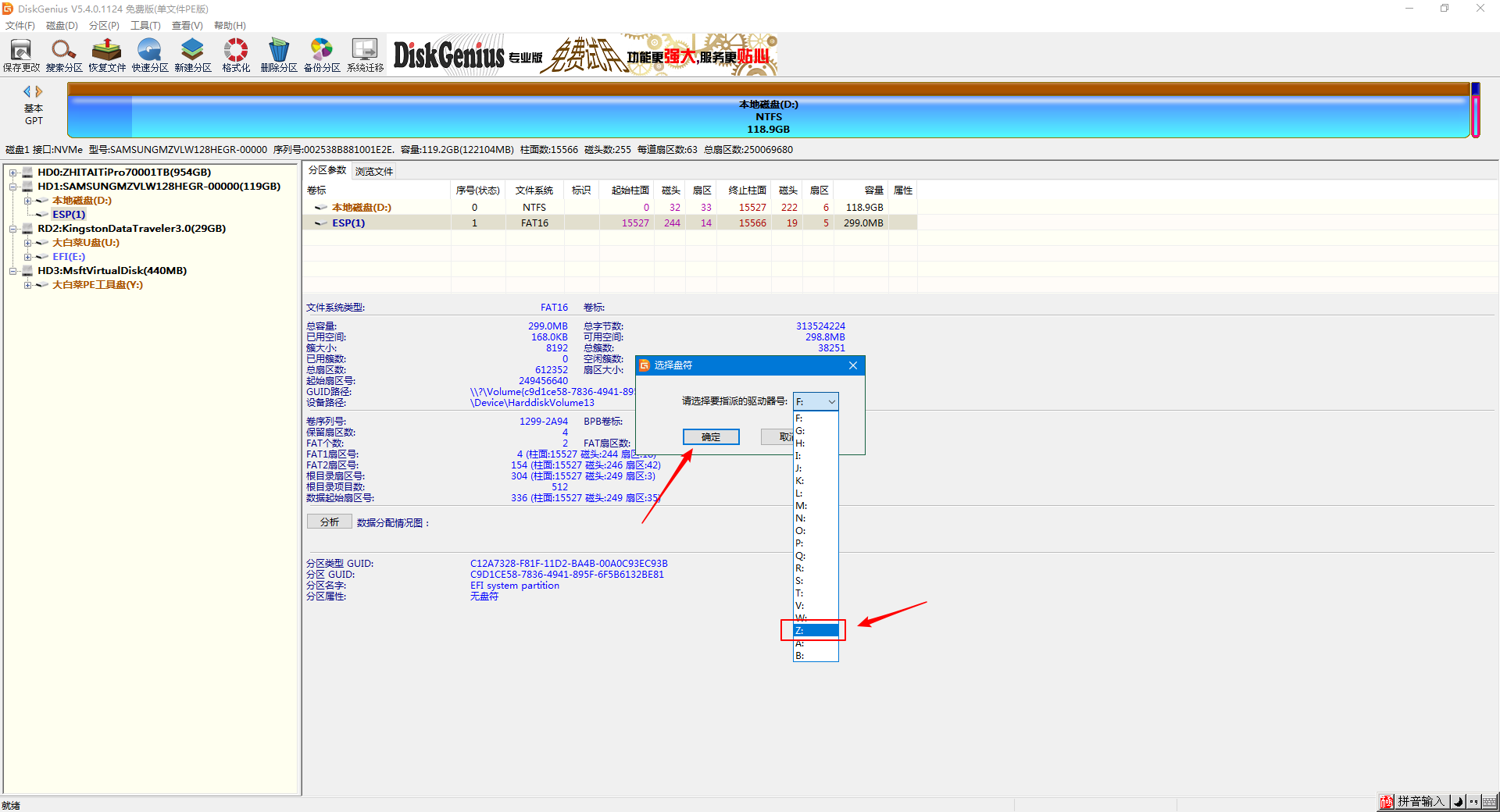Go to next disk with right arrow
Screen dimensions: 1500x812
coord(39,91)
